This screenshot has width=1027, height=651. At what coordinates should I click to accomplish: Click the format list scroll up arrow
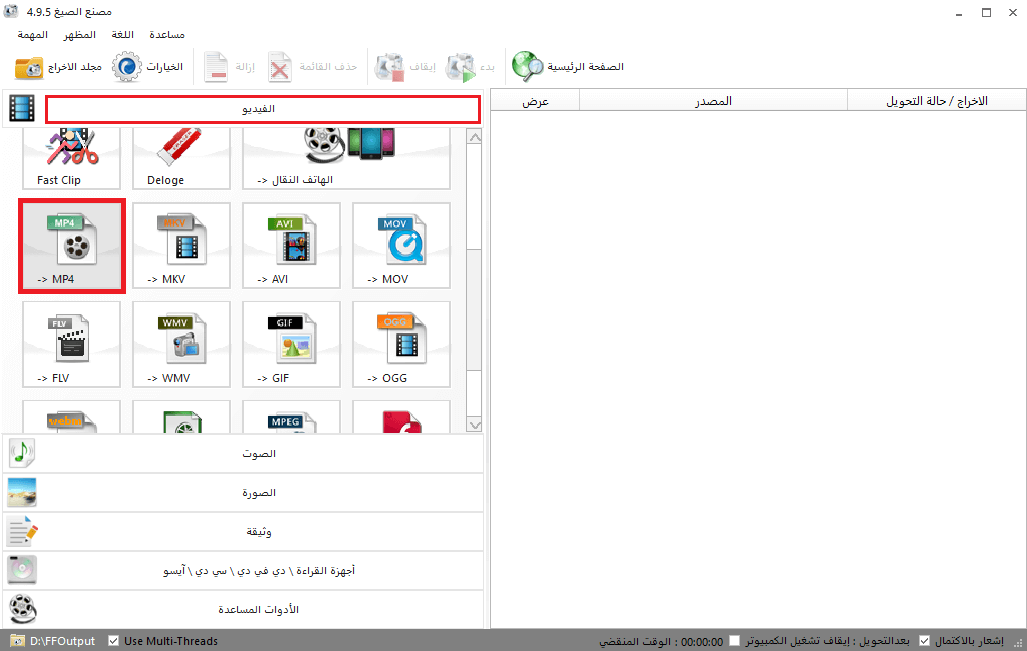474,137
